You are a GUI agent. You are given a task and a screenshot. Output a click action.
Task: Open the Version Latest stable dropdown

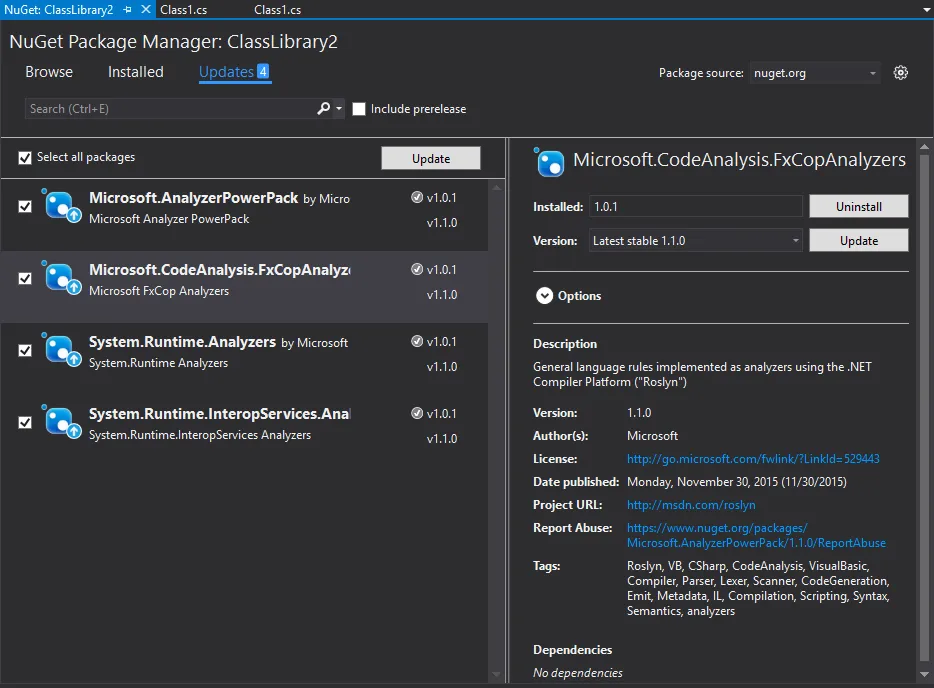coord(696,241)
